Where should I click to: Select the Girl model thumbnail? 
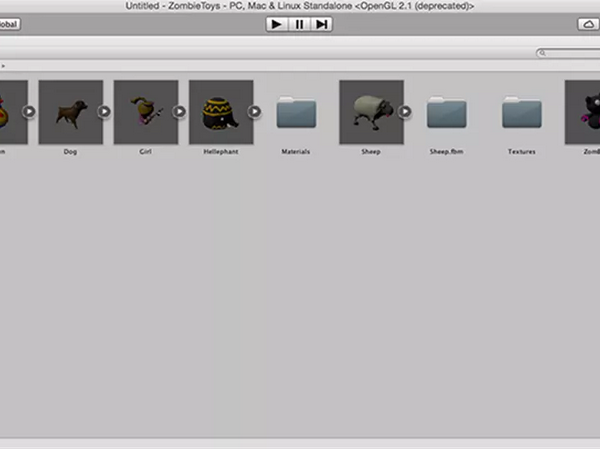point(146,112)
